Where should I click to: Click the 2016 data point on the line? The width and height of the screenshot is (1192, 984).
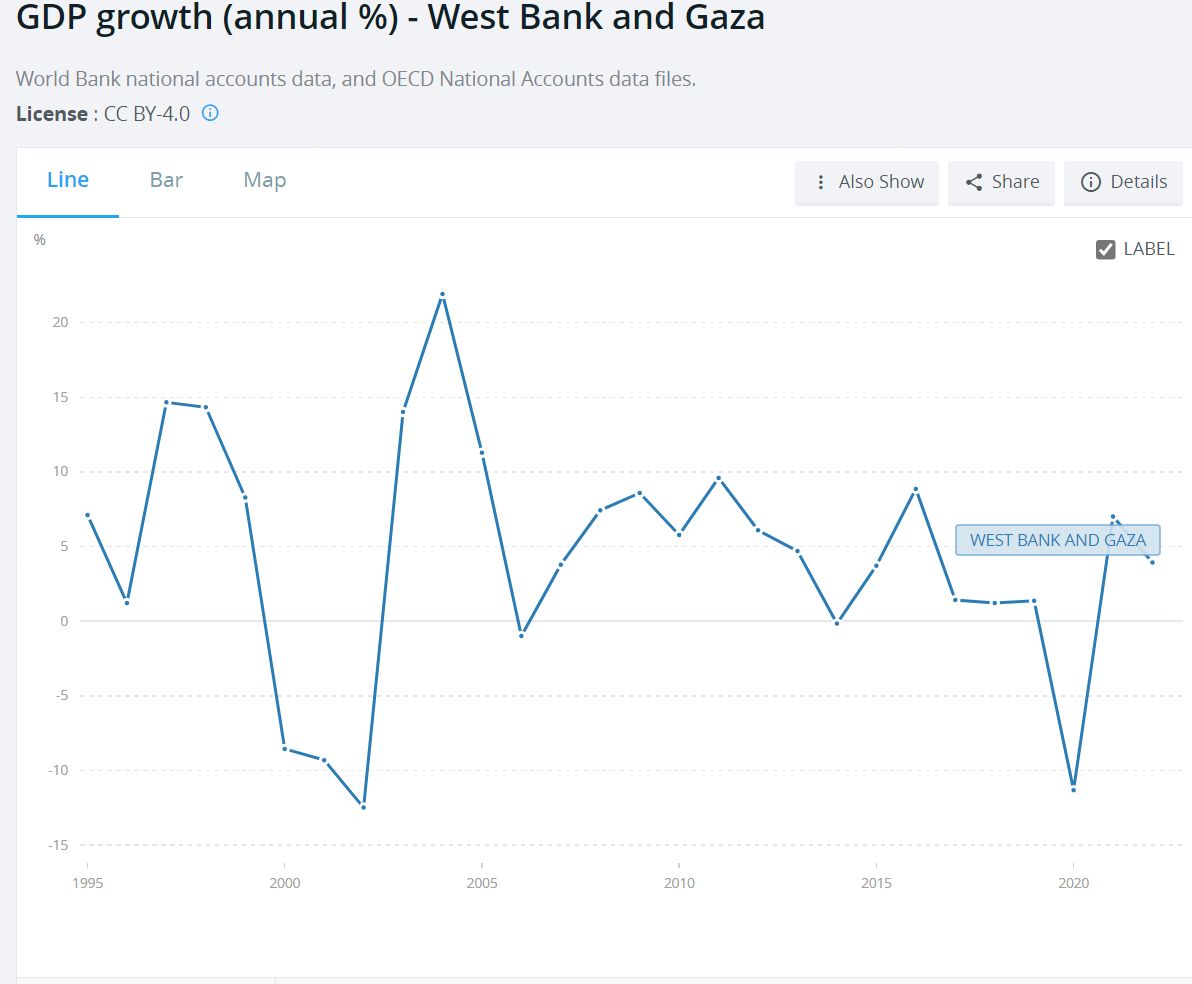pos(915,489)
